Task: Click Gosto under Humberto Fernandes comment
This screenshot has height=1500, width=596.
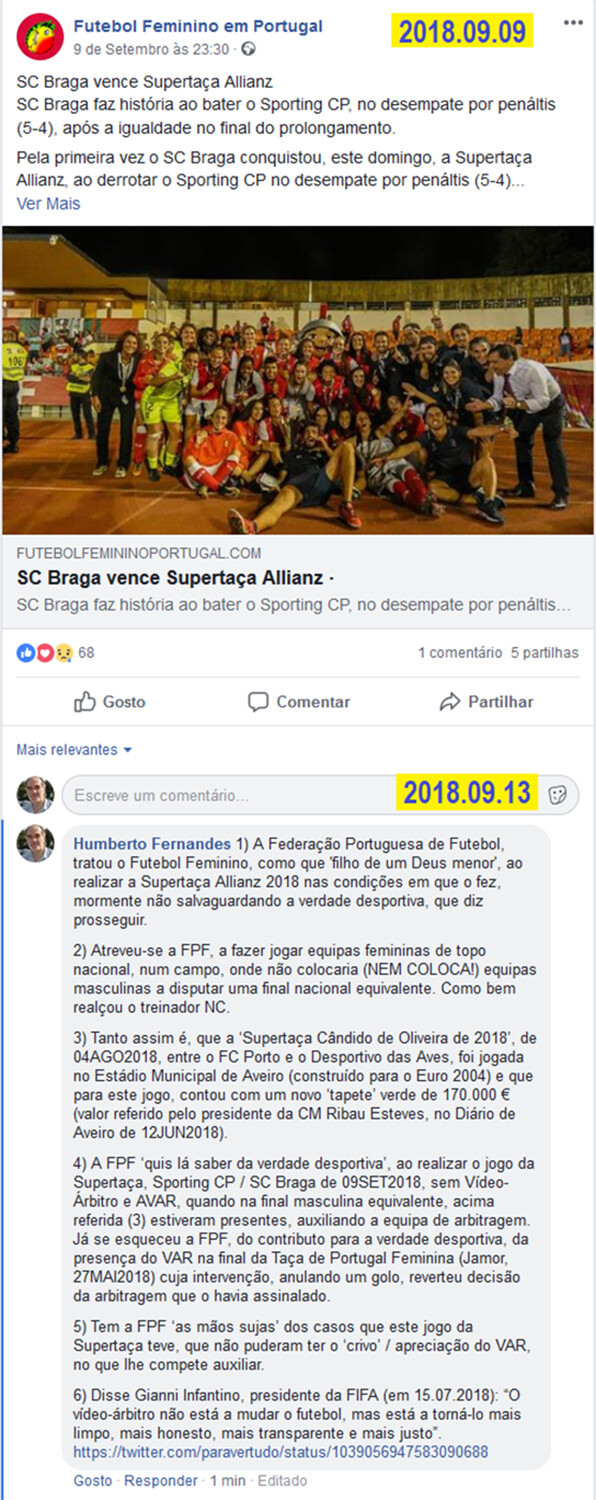Action: (93, 1480)
